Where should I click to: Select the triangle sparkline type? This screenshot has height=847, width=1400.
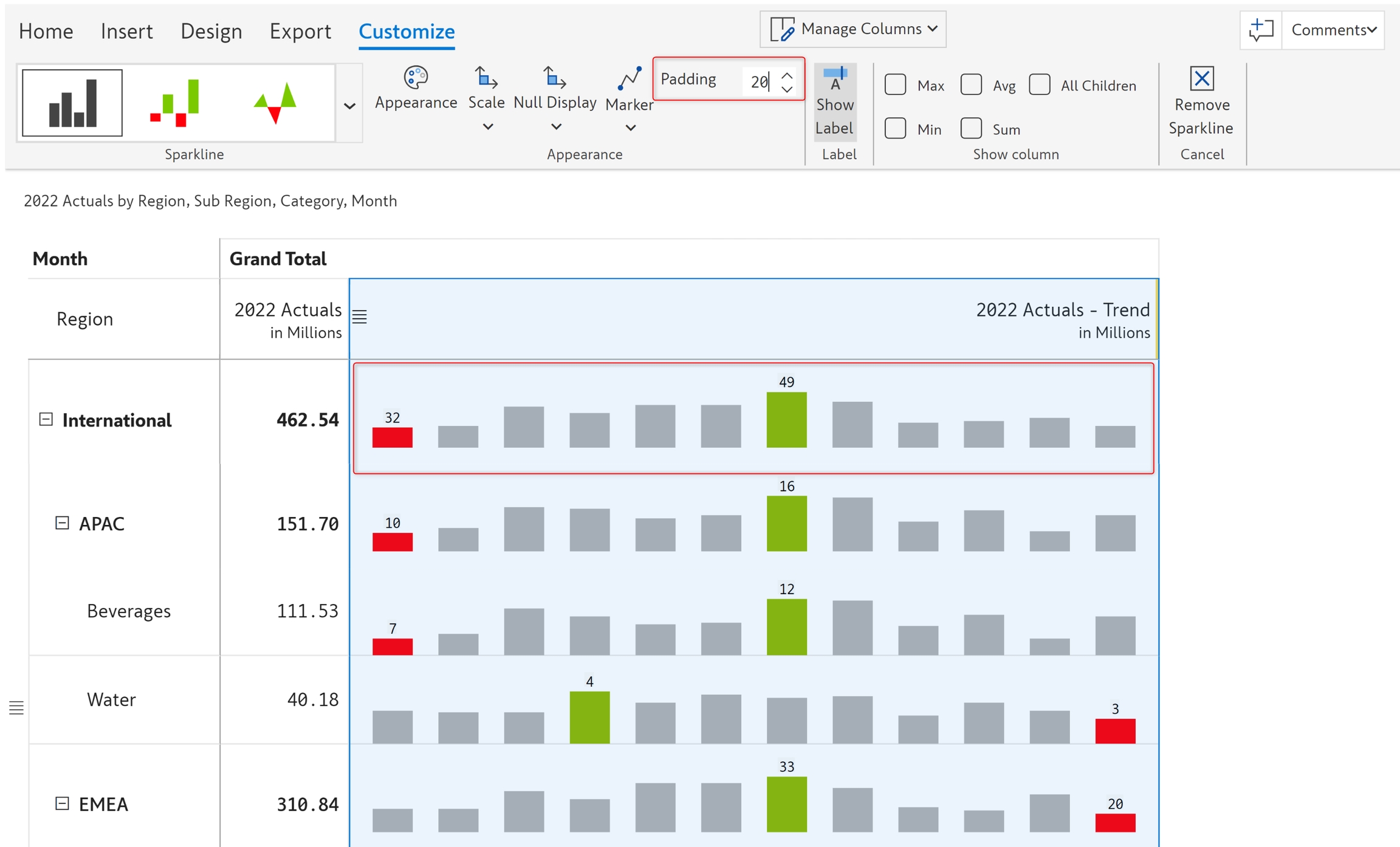(x=275, y=102)
